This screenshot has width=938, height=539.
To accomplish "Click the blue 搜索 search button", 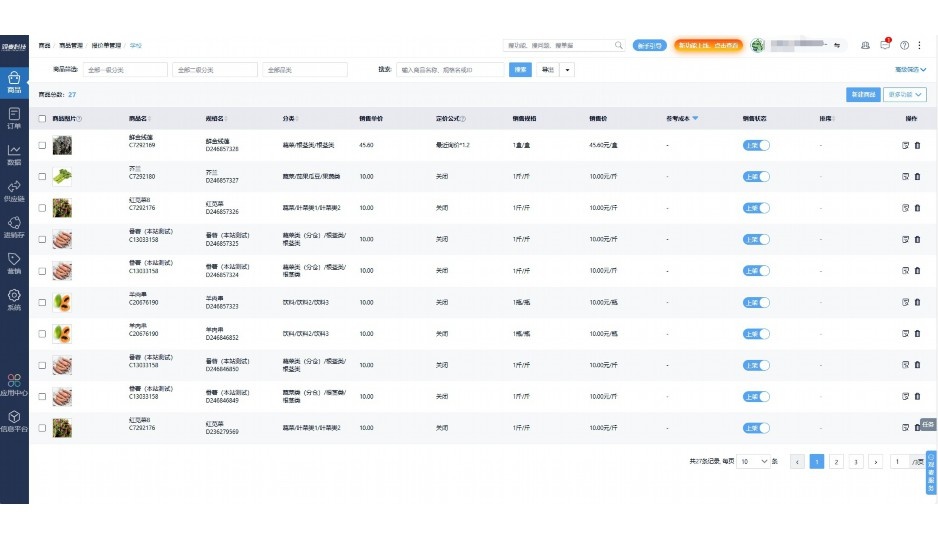I will tap(520, 70).
